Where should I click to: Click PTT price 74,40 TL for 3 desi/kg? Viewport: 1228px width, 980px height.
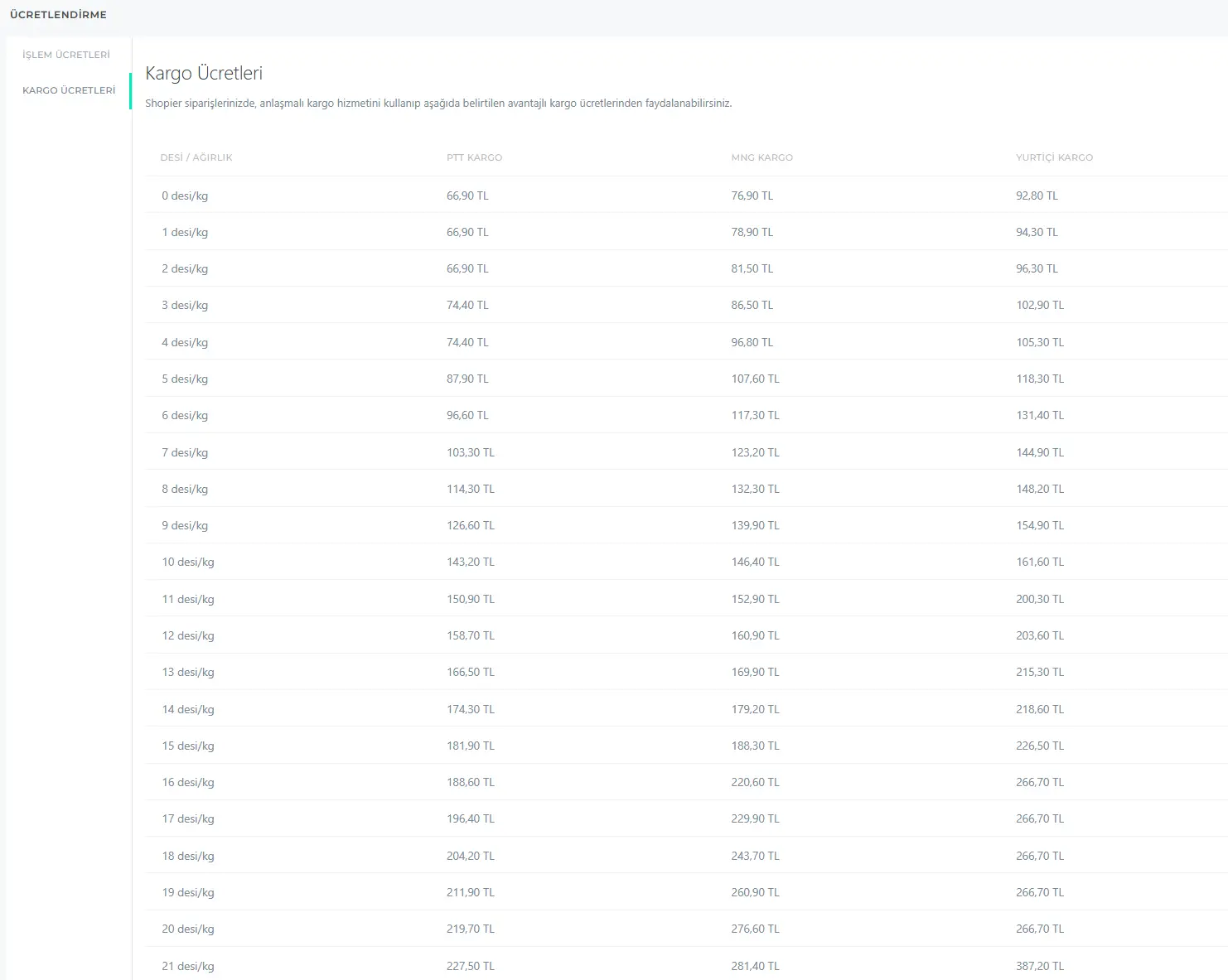467,306
